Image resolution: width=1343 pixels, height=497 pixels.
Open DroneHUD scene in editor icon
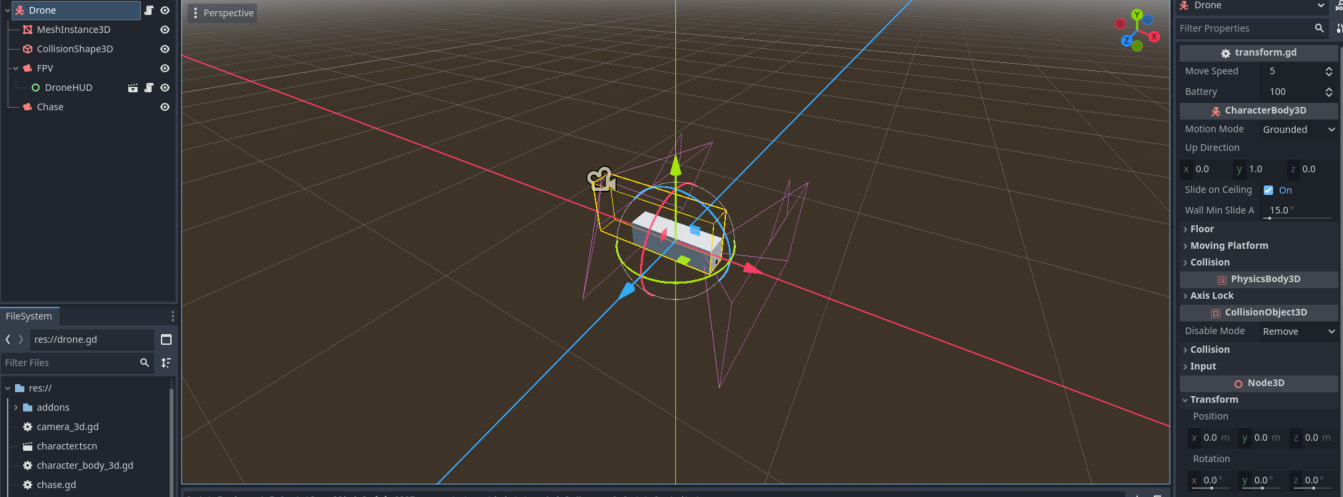pos(132,88)
